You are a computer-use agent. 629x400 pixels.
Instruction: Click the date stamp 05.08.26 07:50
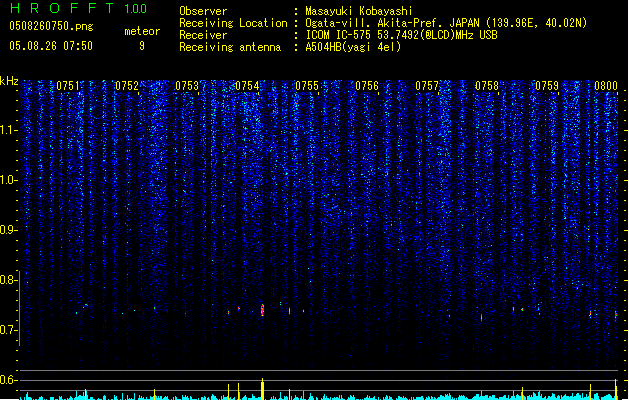point(51,45)
